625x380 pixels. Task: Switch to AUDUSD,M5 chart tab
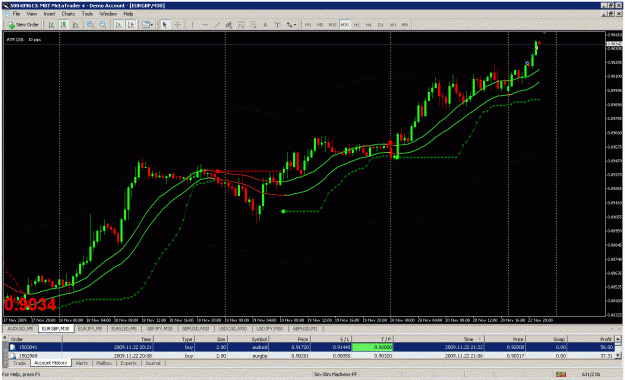pos(20,329)
